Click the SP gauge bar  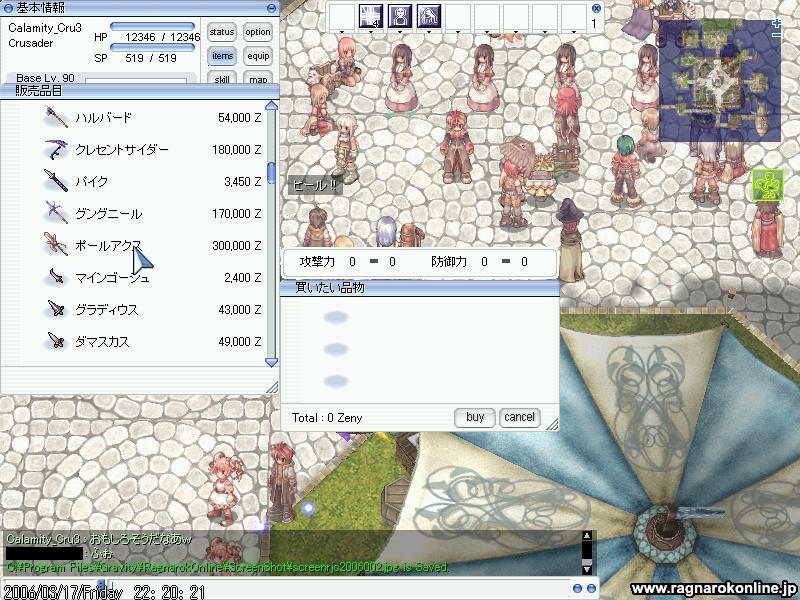pos(152,47)
